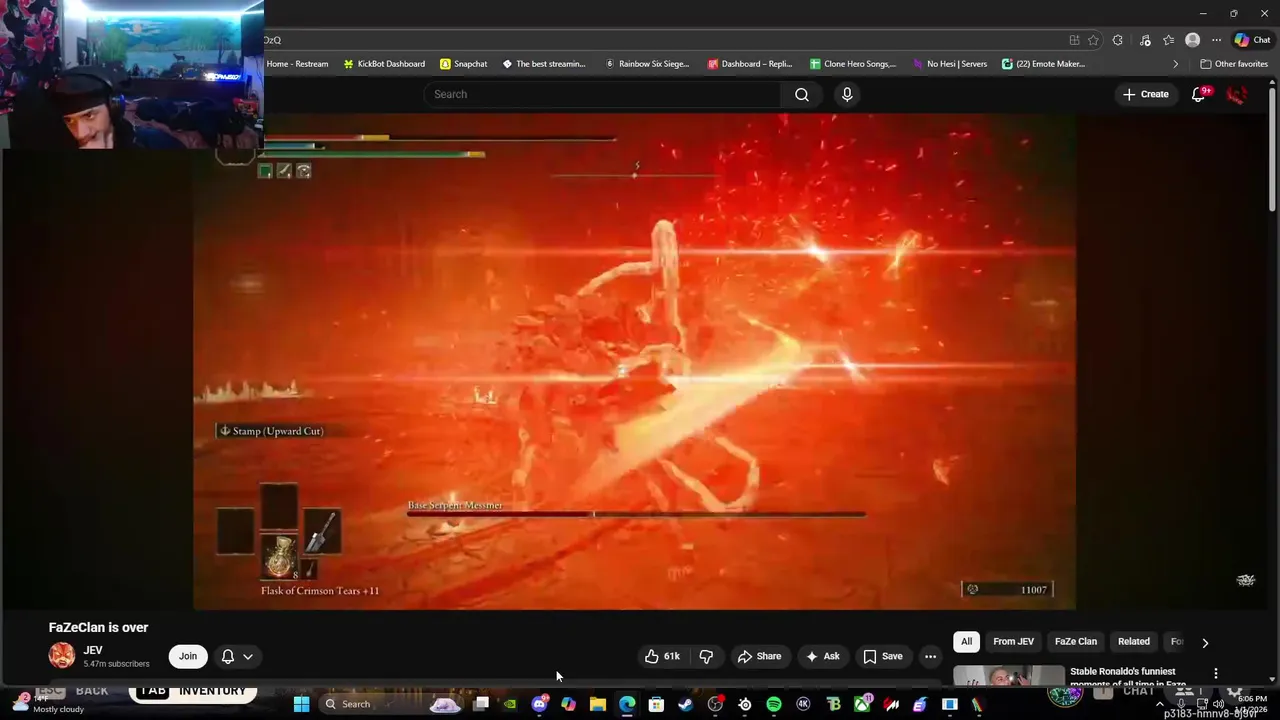Click the Windows Start button
This screenshot has height=720, width=1280.
click(301, 704)
